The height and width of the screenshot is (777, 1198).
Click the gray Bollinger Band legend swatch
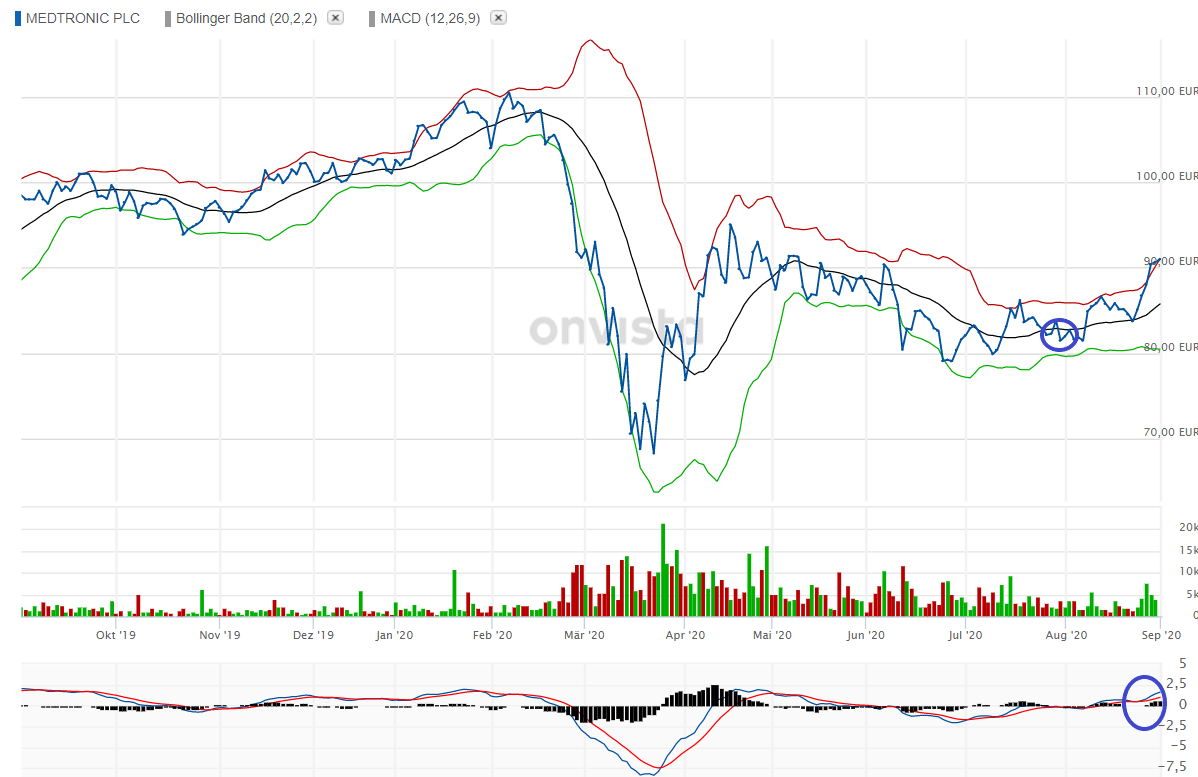pyautogui.click(x=168, y=18)
